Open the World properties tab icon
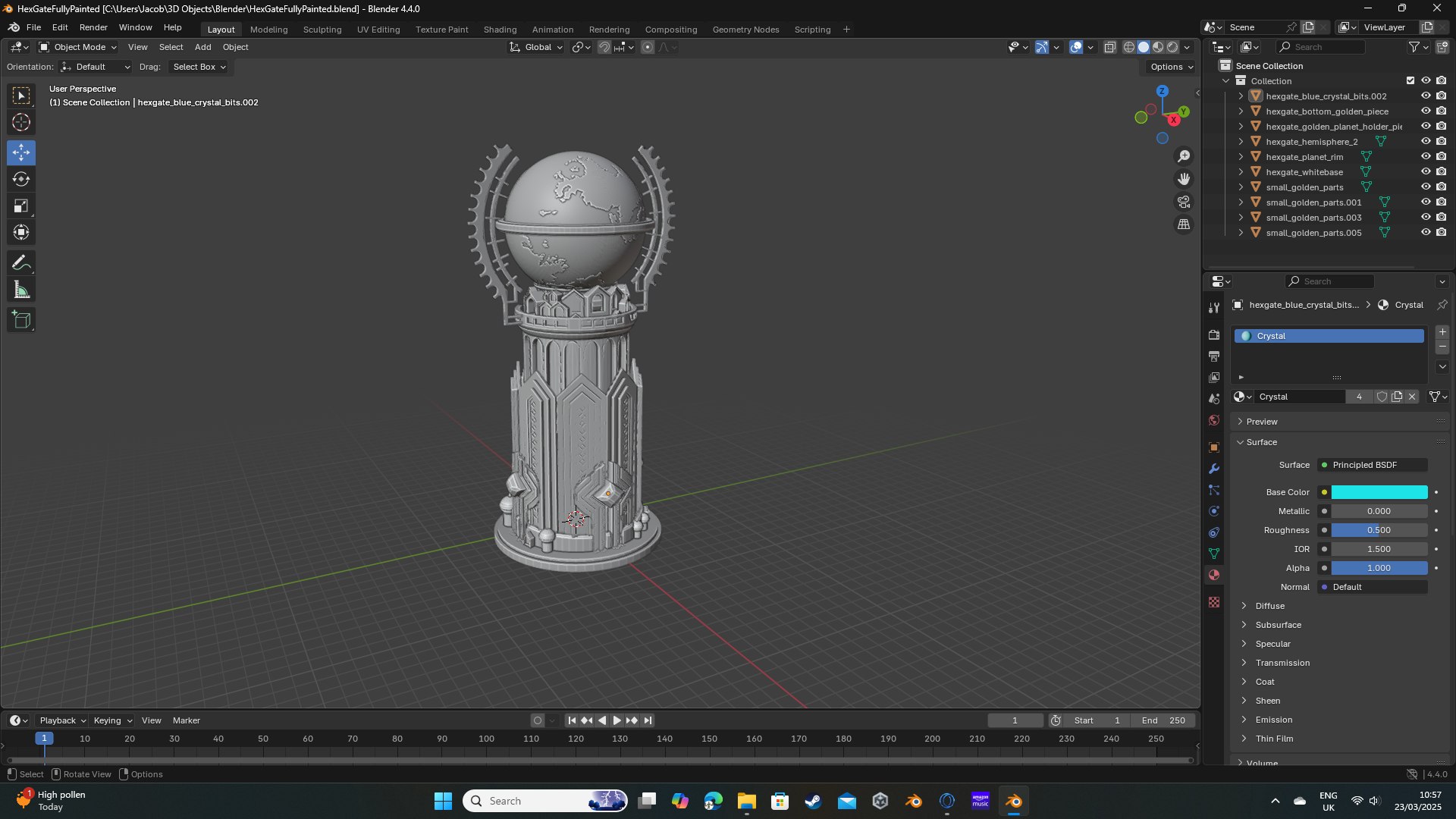 [1214, 420]
